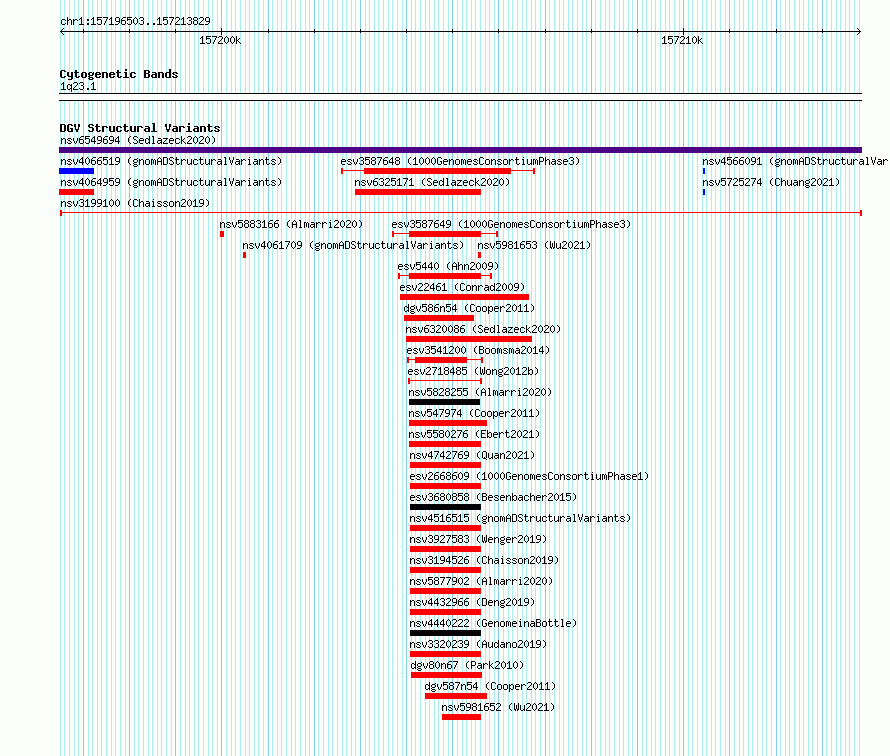Click nsv3199100 (Chaisson2019) label

135,203
